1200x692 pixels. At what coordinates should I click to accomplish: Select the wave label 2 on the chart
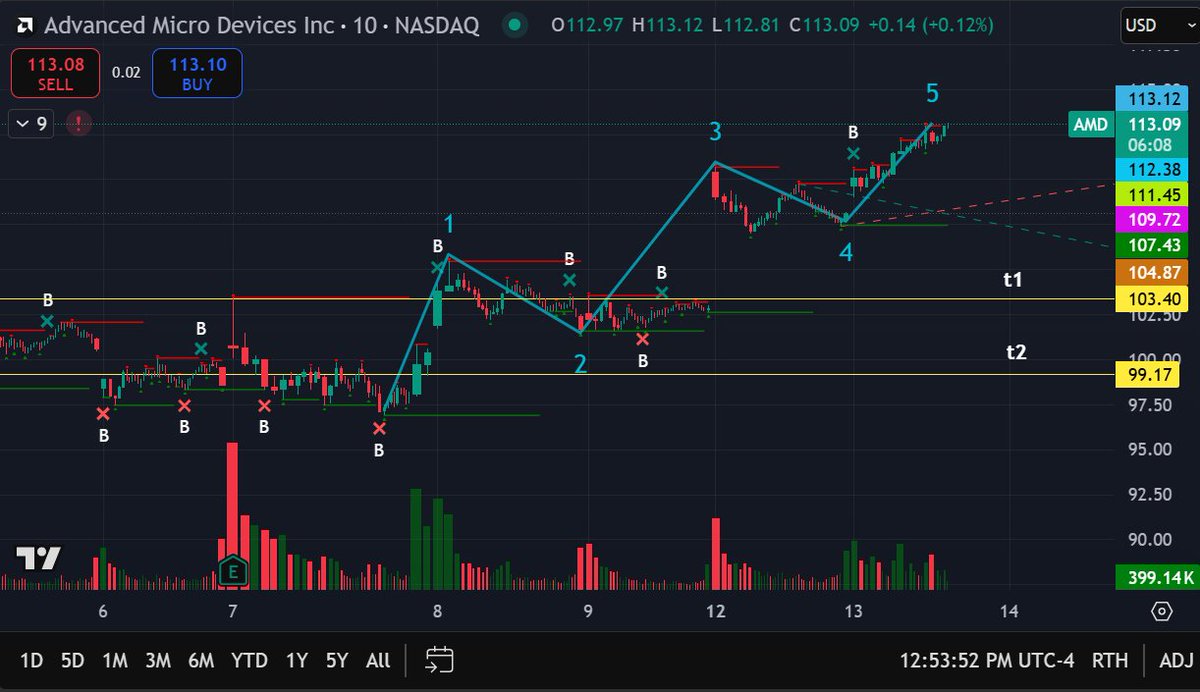pos(580,363)
